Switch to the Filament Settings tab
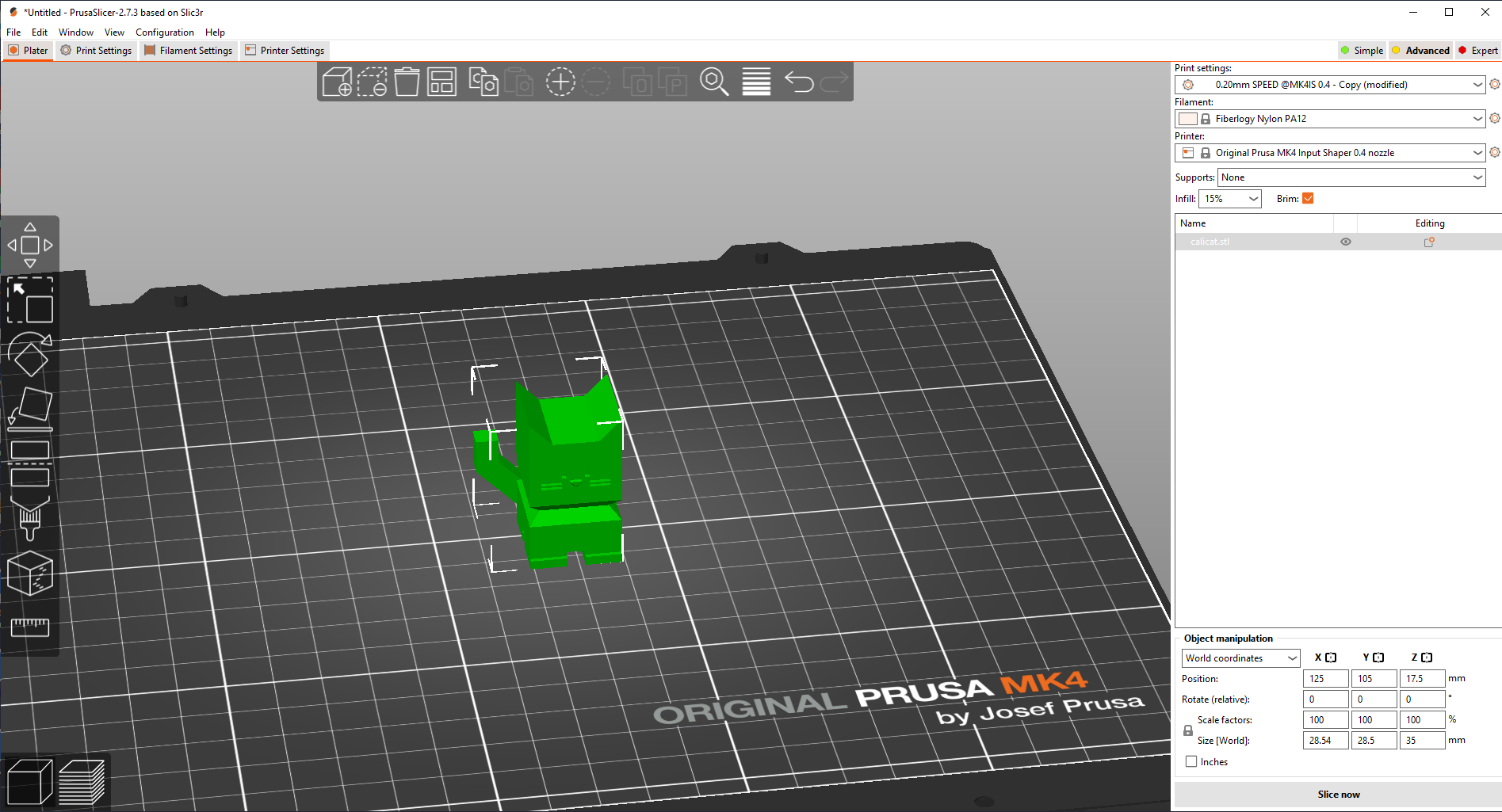The height and width of the screenshot is (812, 1502). [x=189, y=50]
